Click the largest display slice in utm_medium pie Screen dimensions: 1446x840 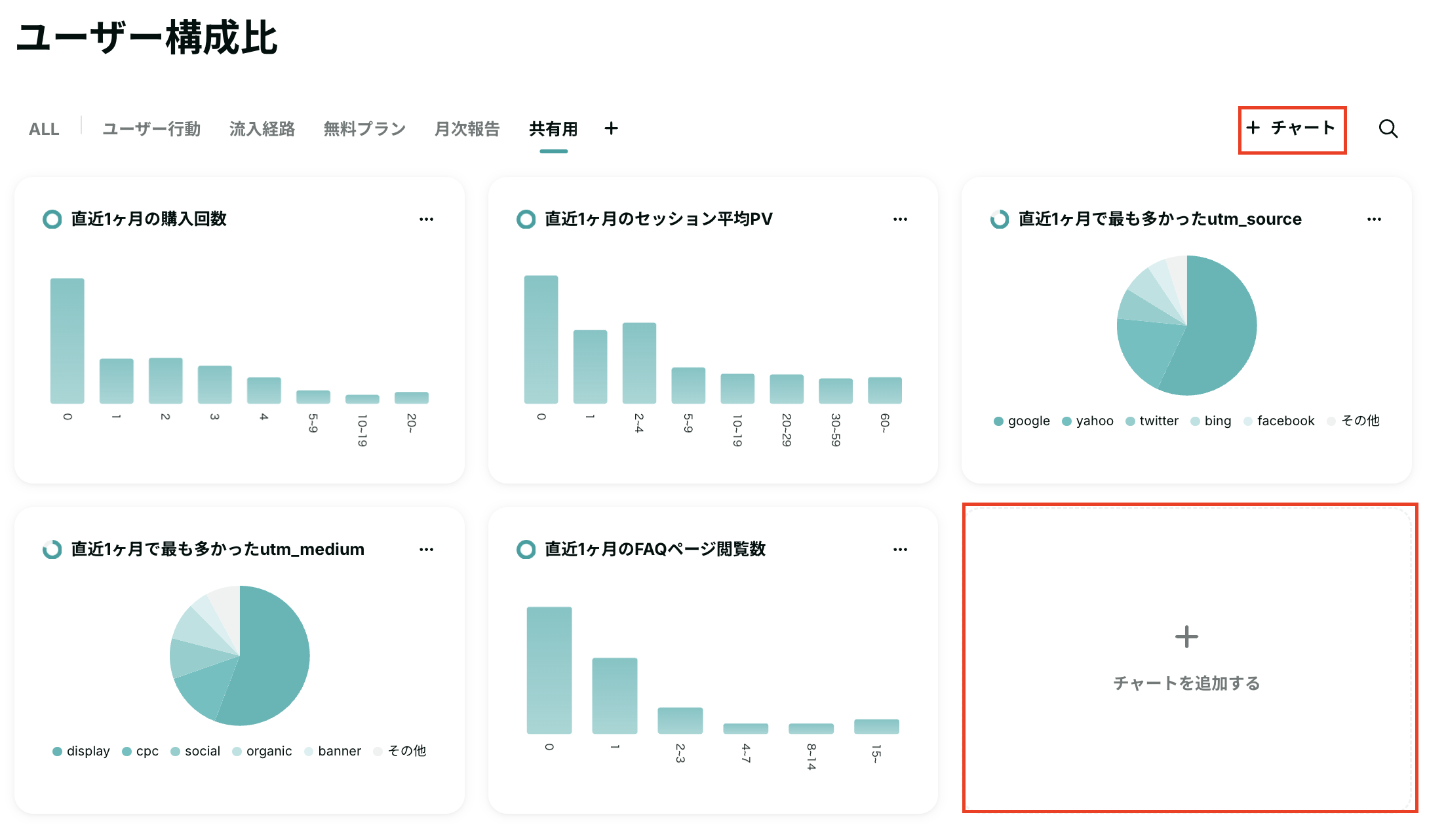click(x=272, y=659)
